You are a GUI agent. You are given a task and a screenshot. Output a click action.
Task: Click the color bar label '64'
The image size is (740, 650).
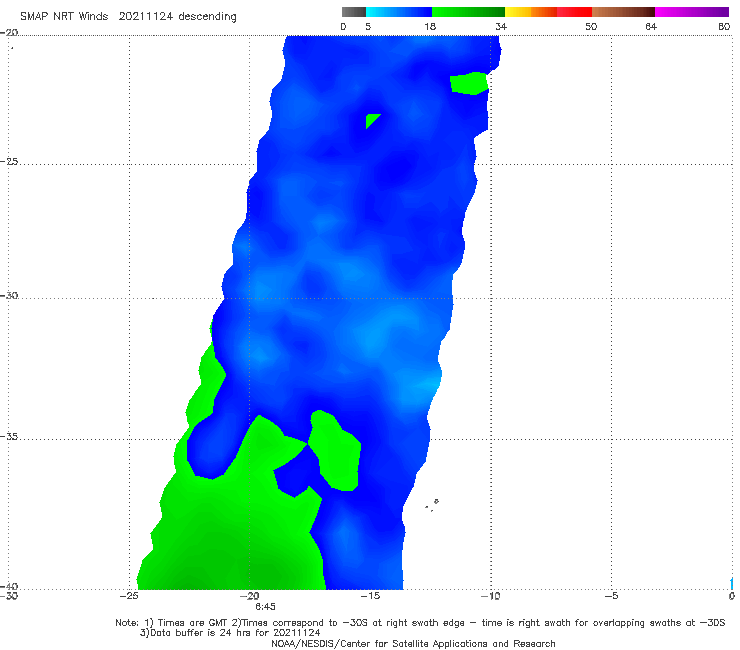click(x=651, y=27)
